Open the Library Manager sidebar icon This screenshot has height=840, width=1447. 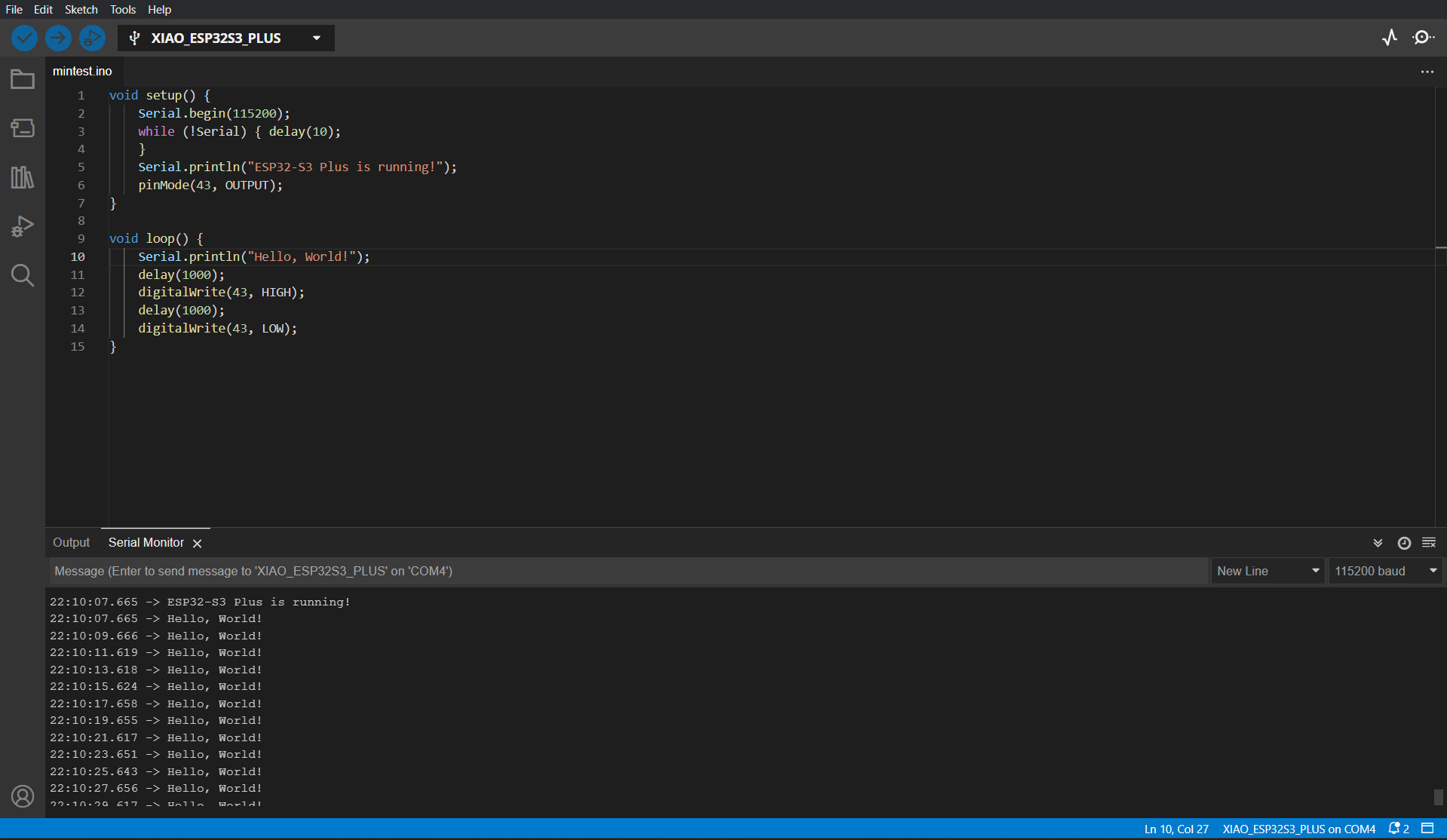pyautogui.click(x=23, y=177)
